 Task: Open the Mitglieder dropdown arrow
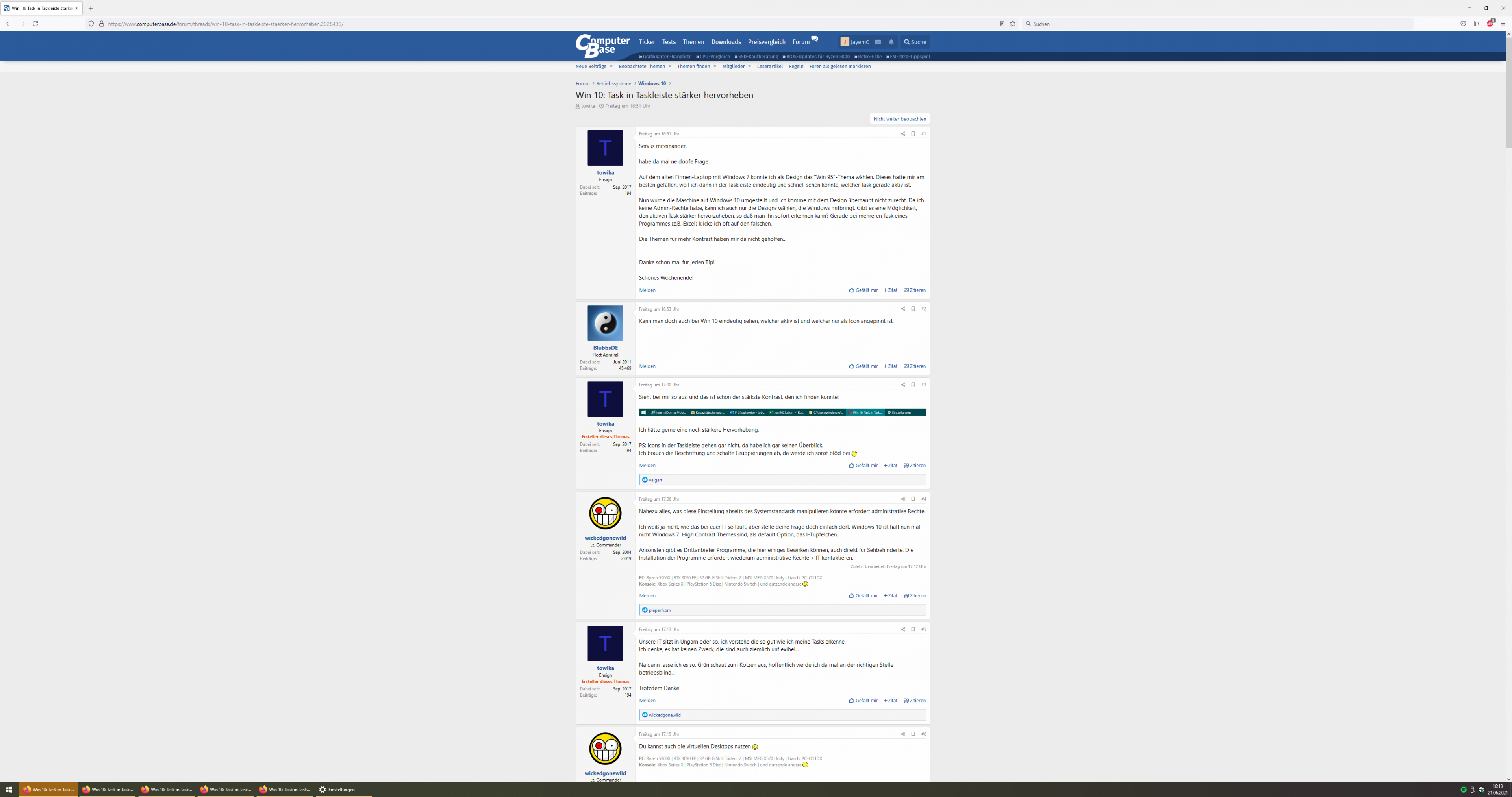pos(750,67)
